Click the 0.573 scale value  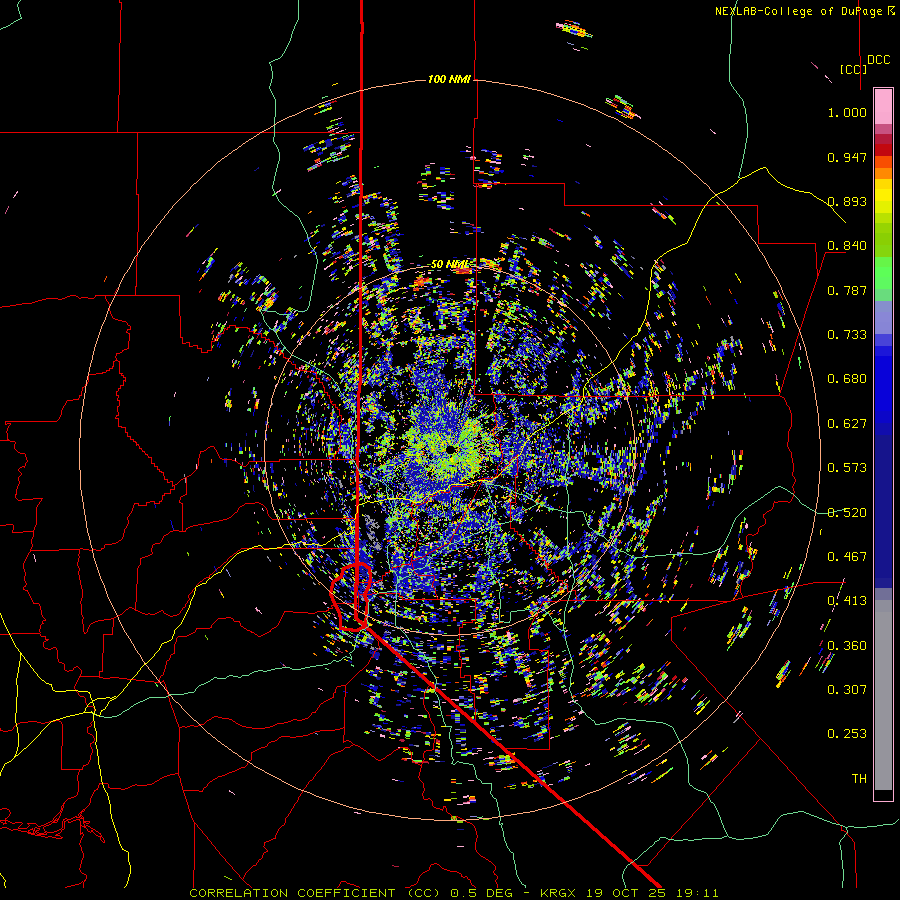tap(847, 468)
